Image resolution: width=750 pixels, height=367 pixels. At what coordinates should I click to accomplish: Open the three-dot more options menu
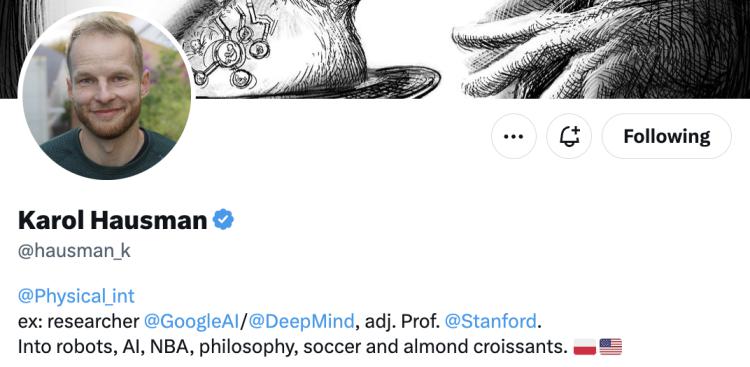click(514, 136)
